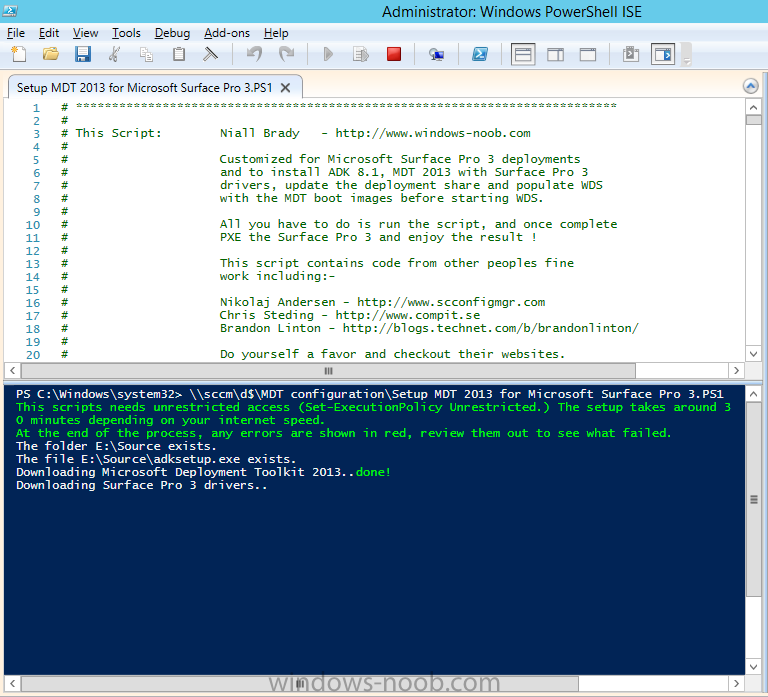
Task: Click PS C:\Windows\system32> prompt line
Action: [369, 394]
